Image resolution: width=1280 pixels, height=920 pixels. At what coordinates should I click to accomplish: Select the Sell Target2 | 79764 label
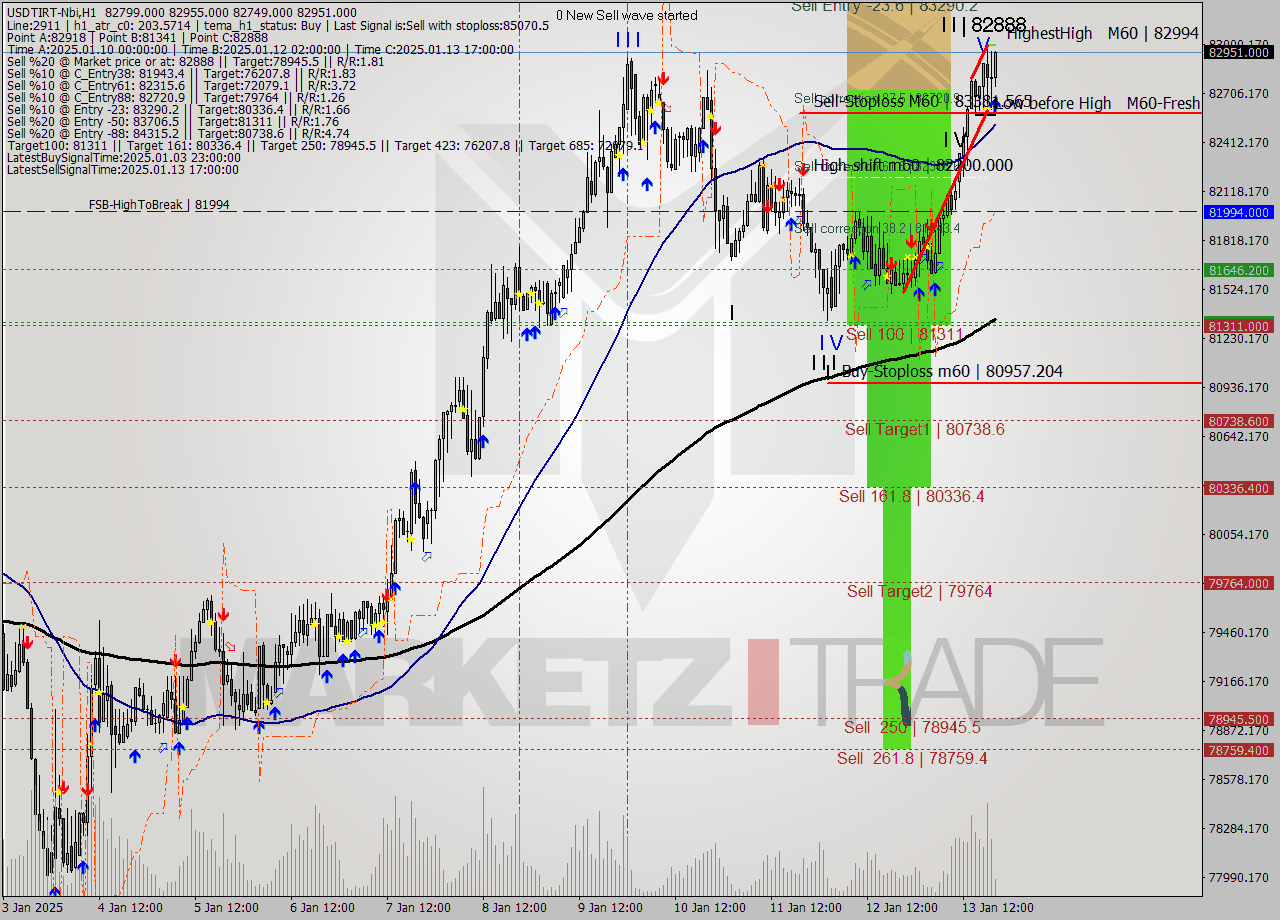click(x=920, y=591)
